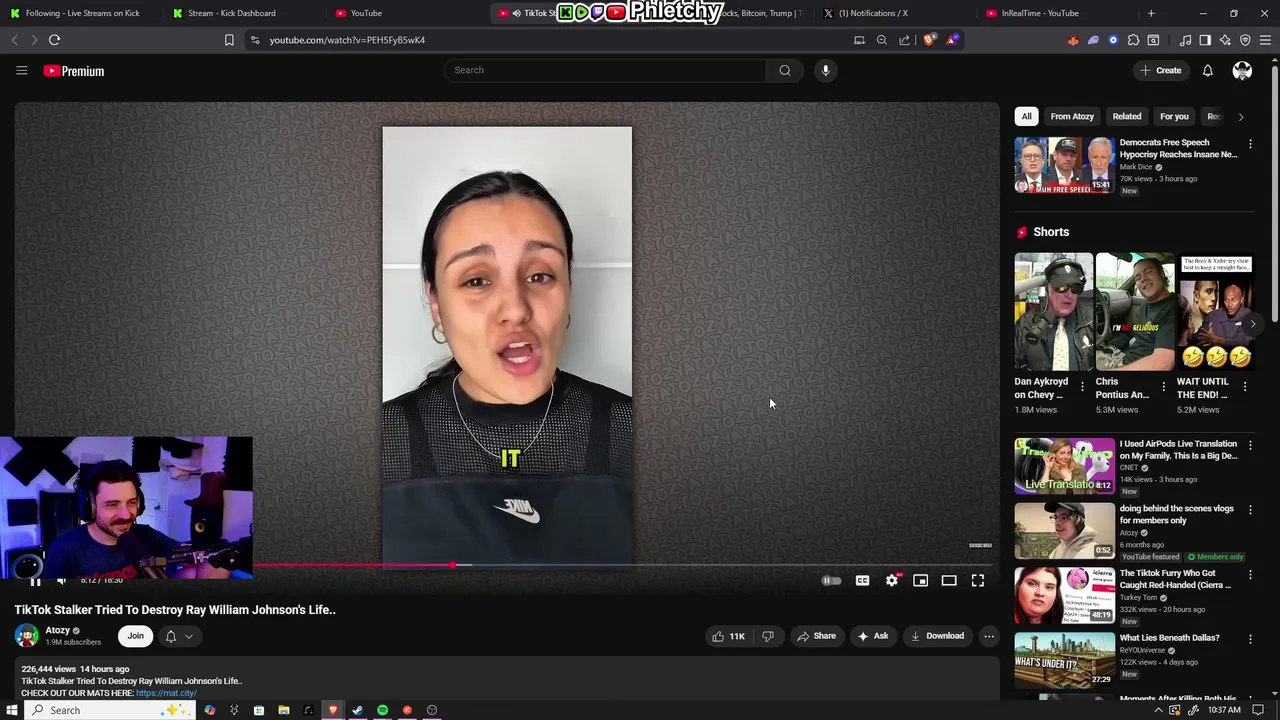Click the search magnifier button

(785, 70)
